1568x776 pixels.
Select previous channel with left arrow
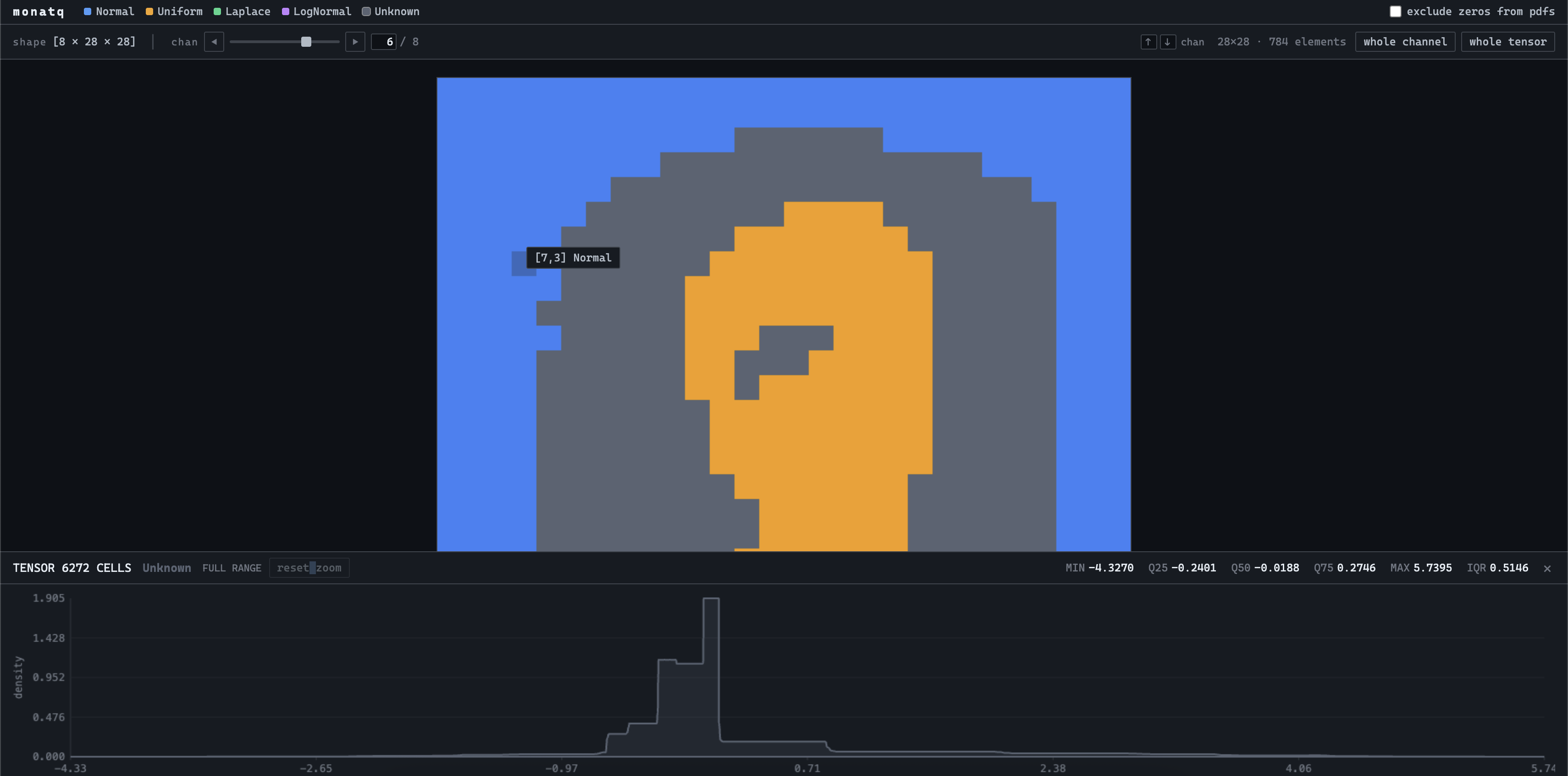click(214, 41)
